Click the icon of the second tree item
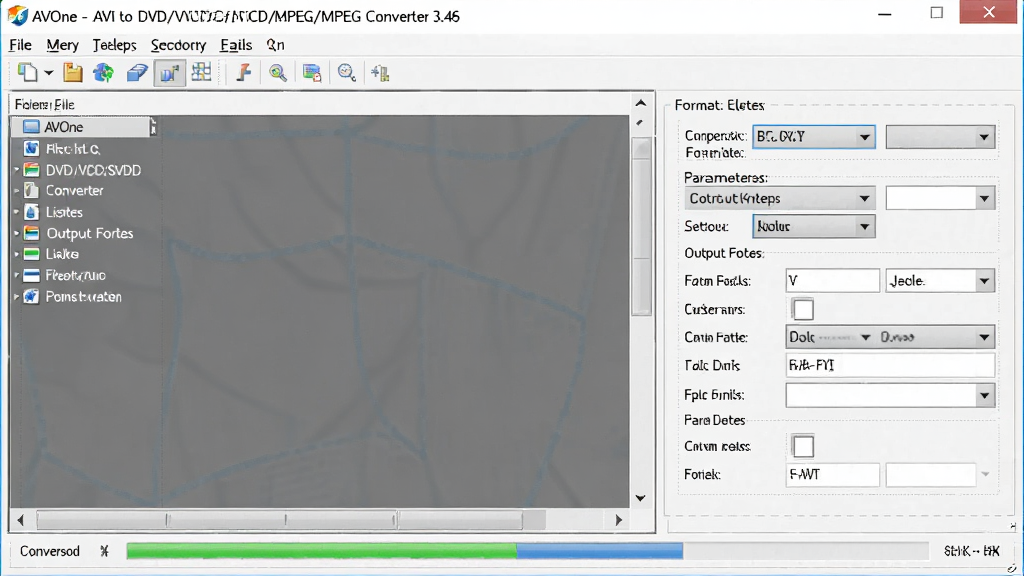 coord(31,148)
